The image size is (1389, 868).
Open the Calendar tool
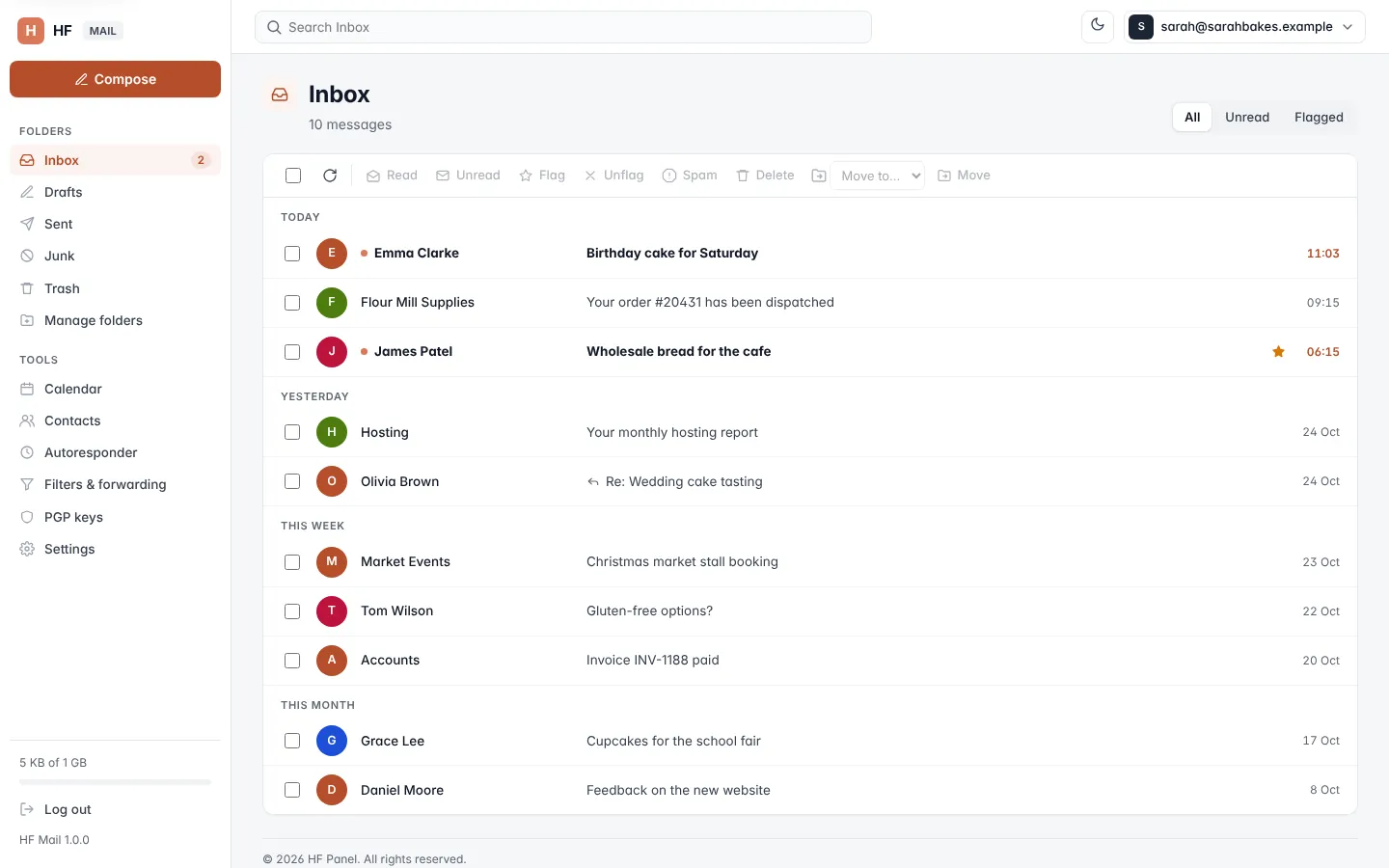pos(115,389)
